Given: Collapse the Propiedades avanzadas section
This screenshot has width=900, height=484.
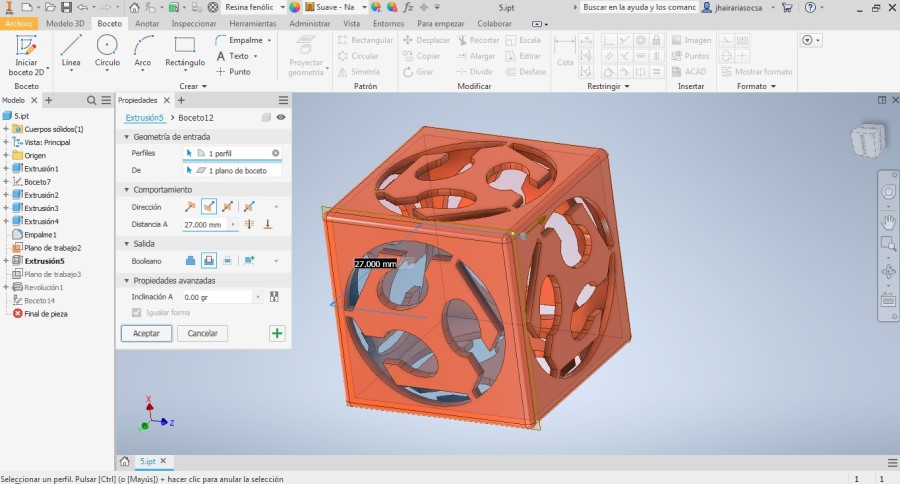Looking at the screenshot, I should tap(127, 281).
